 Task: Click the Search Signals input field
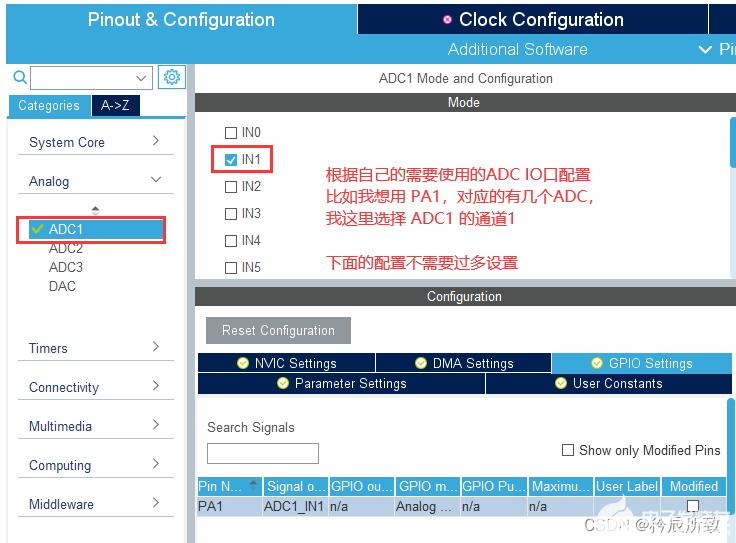[x=263, y=453]
